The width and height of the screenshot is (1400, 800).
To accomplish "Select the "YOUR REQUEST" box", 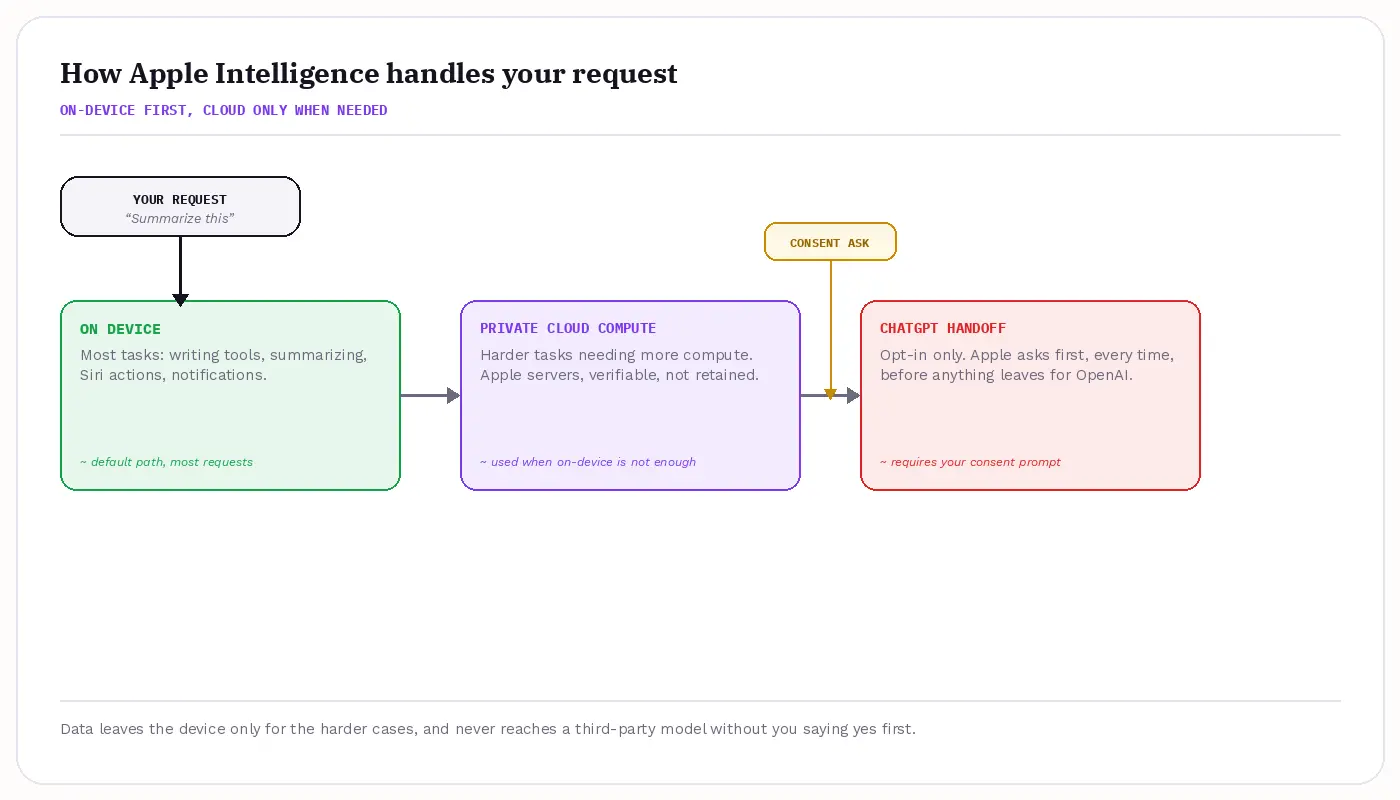I will (180, 207).
